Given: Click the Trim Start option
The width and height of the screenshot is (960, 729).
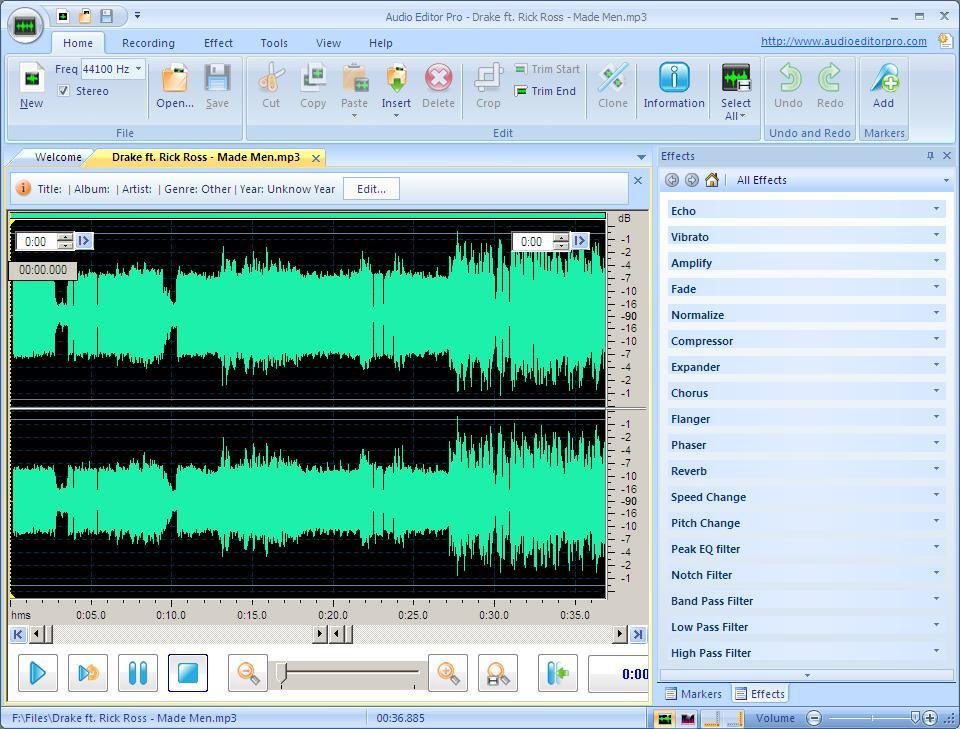Looking at the screenshot, I should tap(547, 69).
